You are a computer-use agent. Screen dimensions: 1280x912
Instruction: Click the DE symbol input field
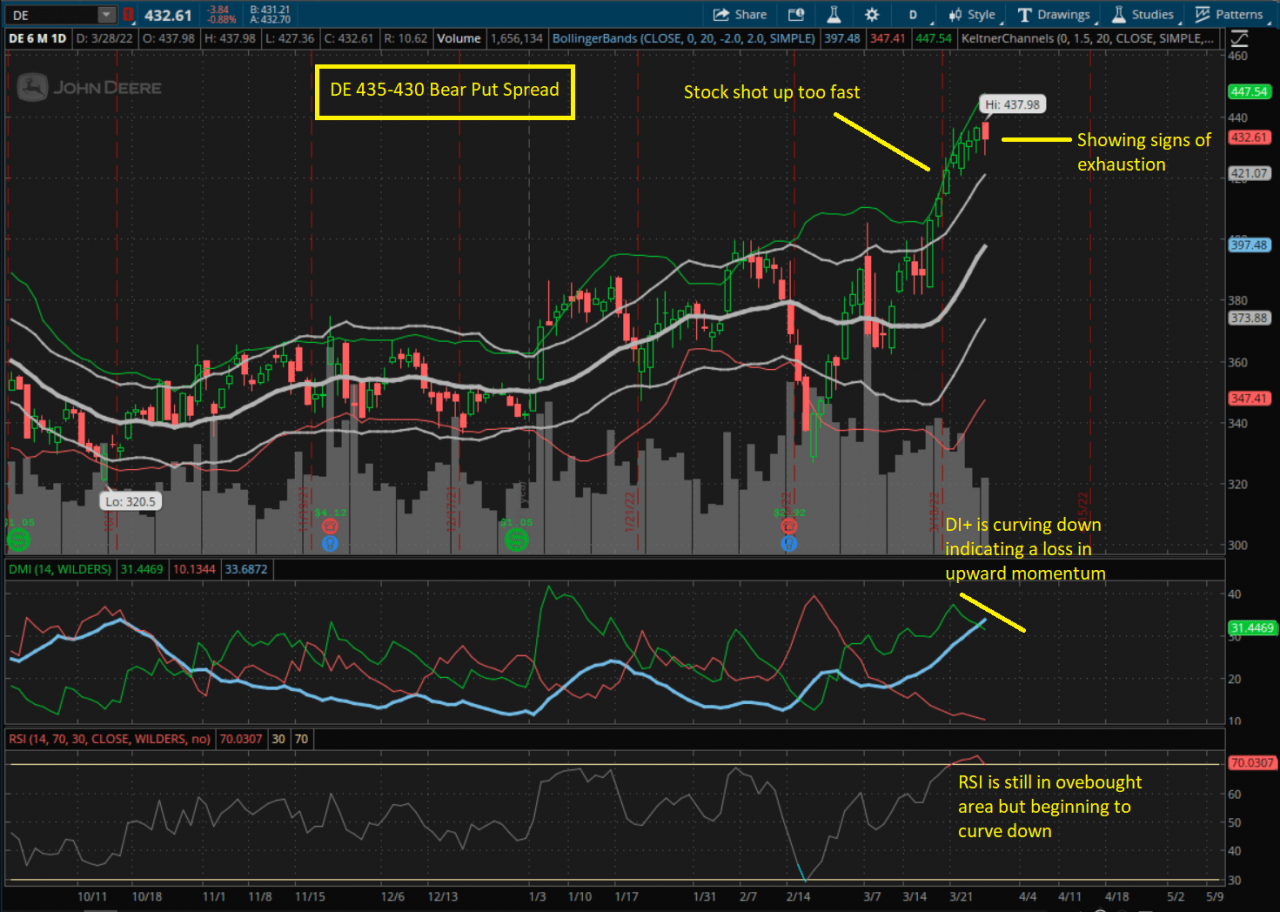50,14
